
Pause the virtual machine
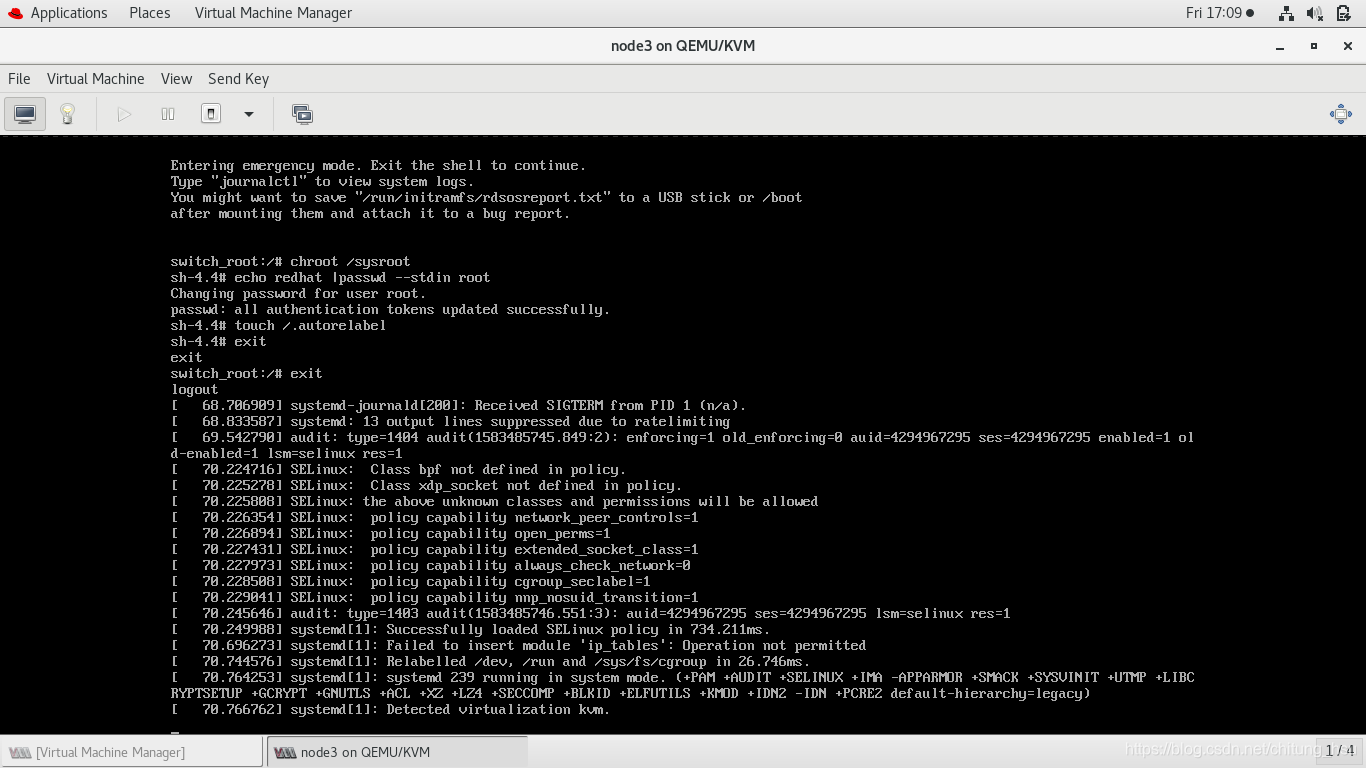click(x=168, y=114)
